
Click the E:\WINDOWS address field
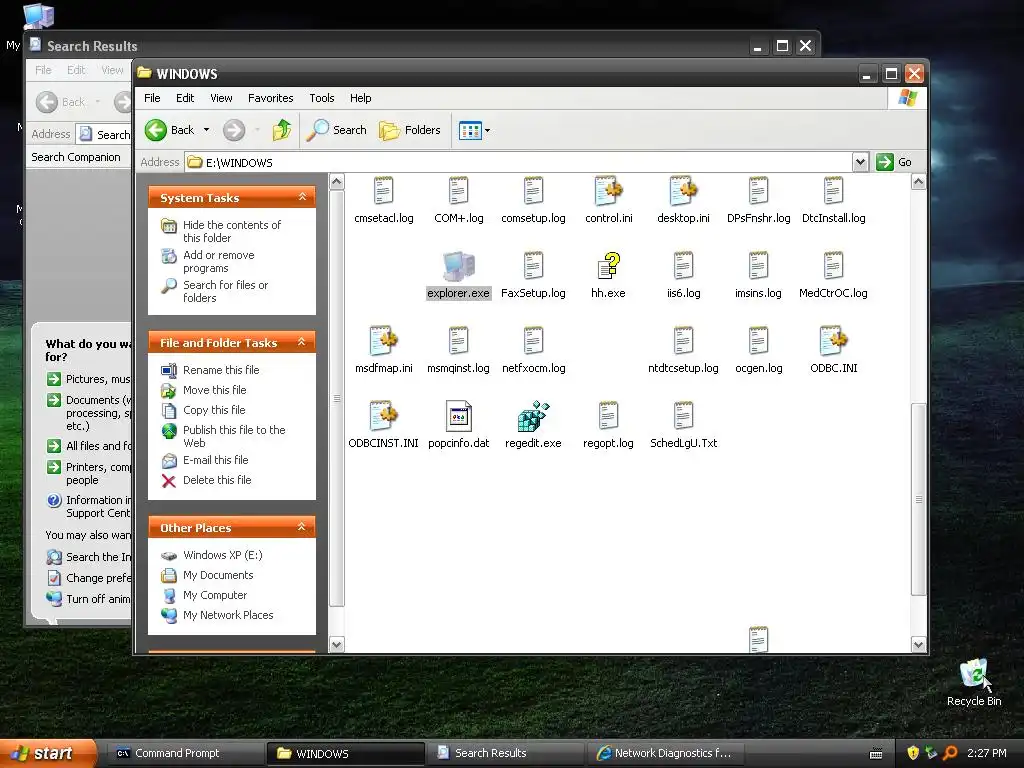519,162
